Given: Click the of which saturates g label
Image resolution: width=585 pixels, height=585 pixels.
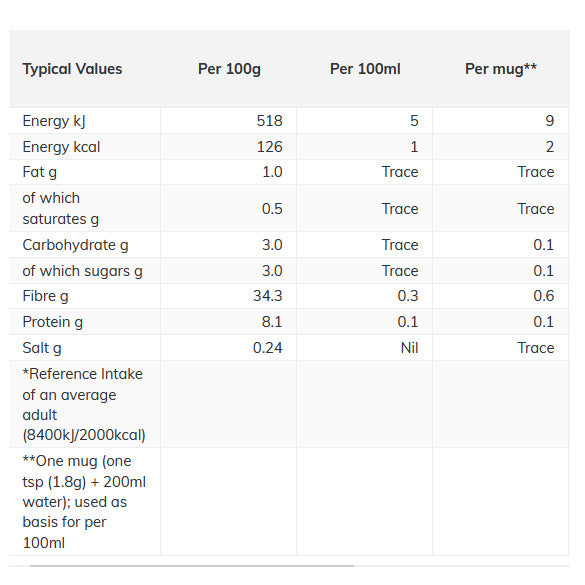Looking at the screenshot, I should click(x=60, y=209).
